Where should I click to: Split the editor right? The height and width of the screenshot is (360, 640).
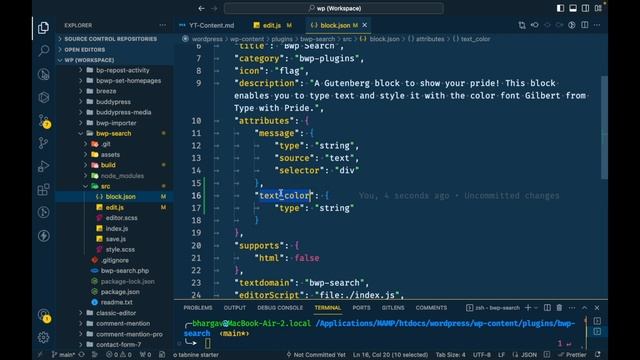pos(584,25)
